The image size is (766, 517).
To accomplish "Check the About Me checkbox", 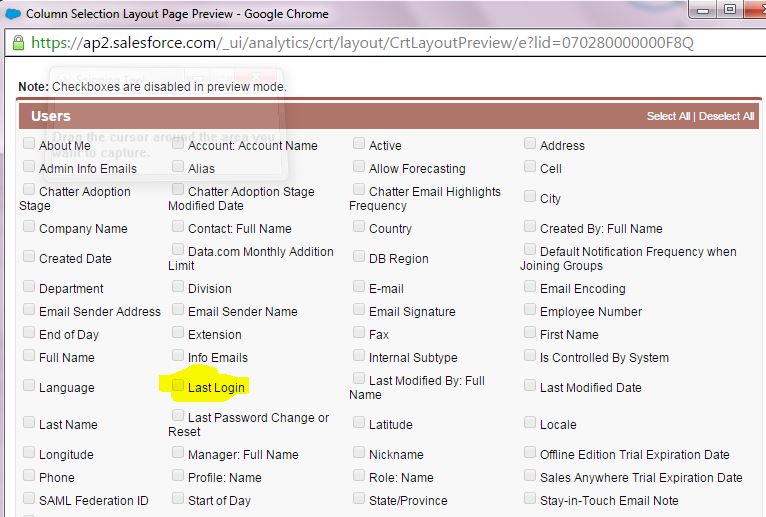I will 29,143.
